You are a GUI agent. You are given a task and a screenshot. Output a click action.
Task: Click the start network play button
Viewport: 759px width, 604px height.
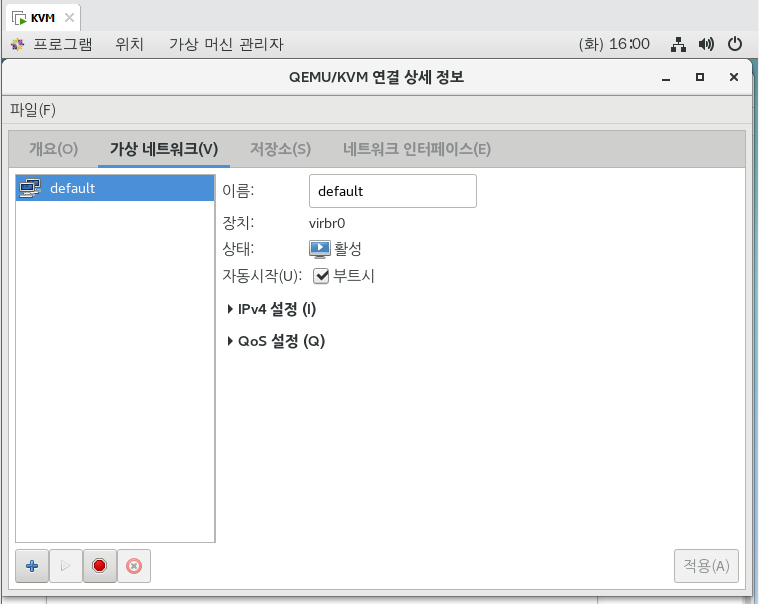[x=66, y=566]
